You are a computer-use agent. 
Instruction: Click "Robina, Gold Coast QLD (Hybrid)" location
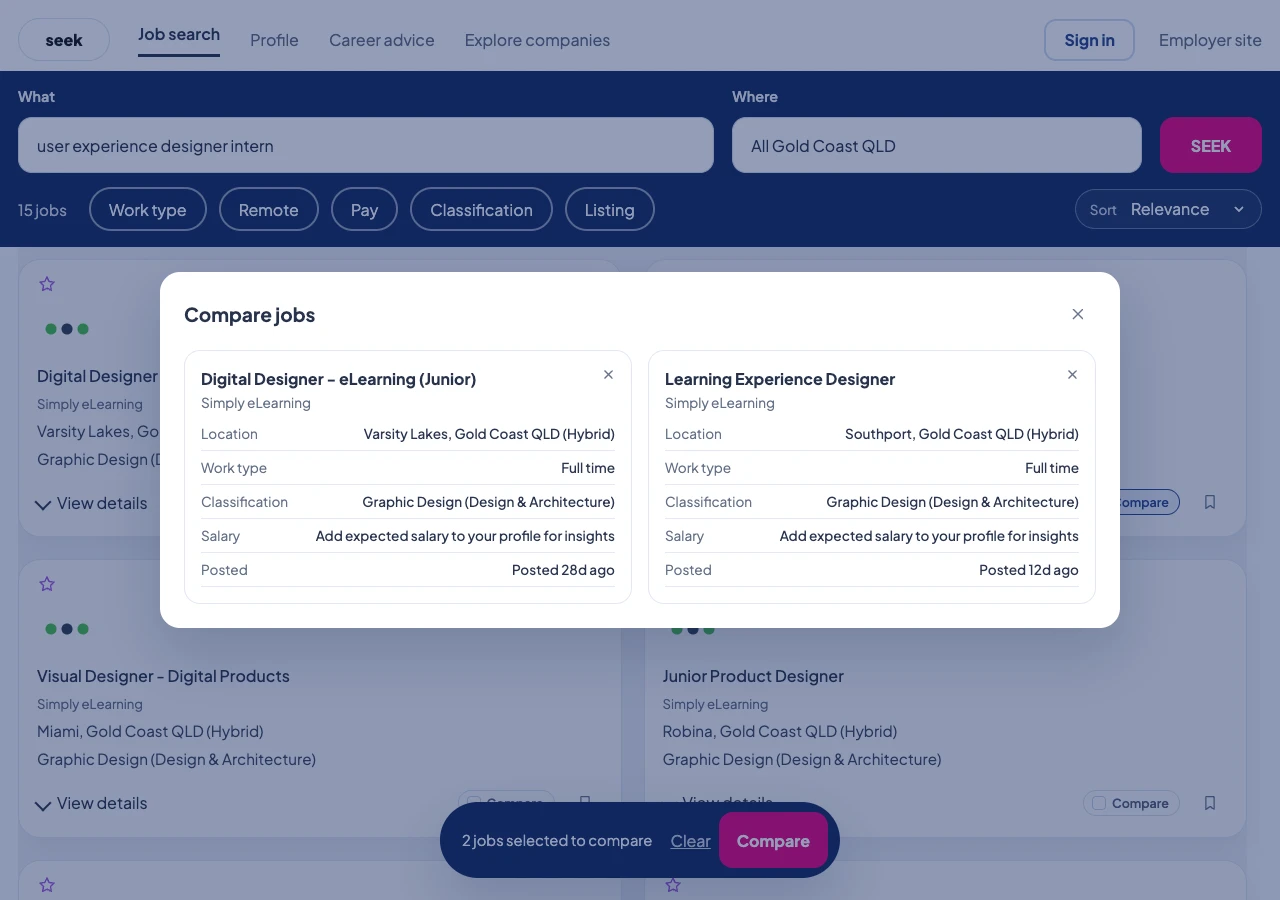pyautogui.click(x=780, y=731)
